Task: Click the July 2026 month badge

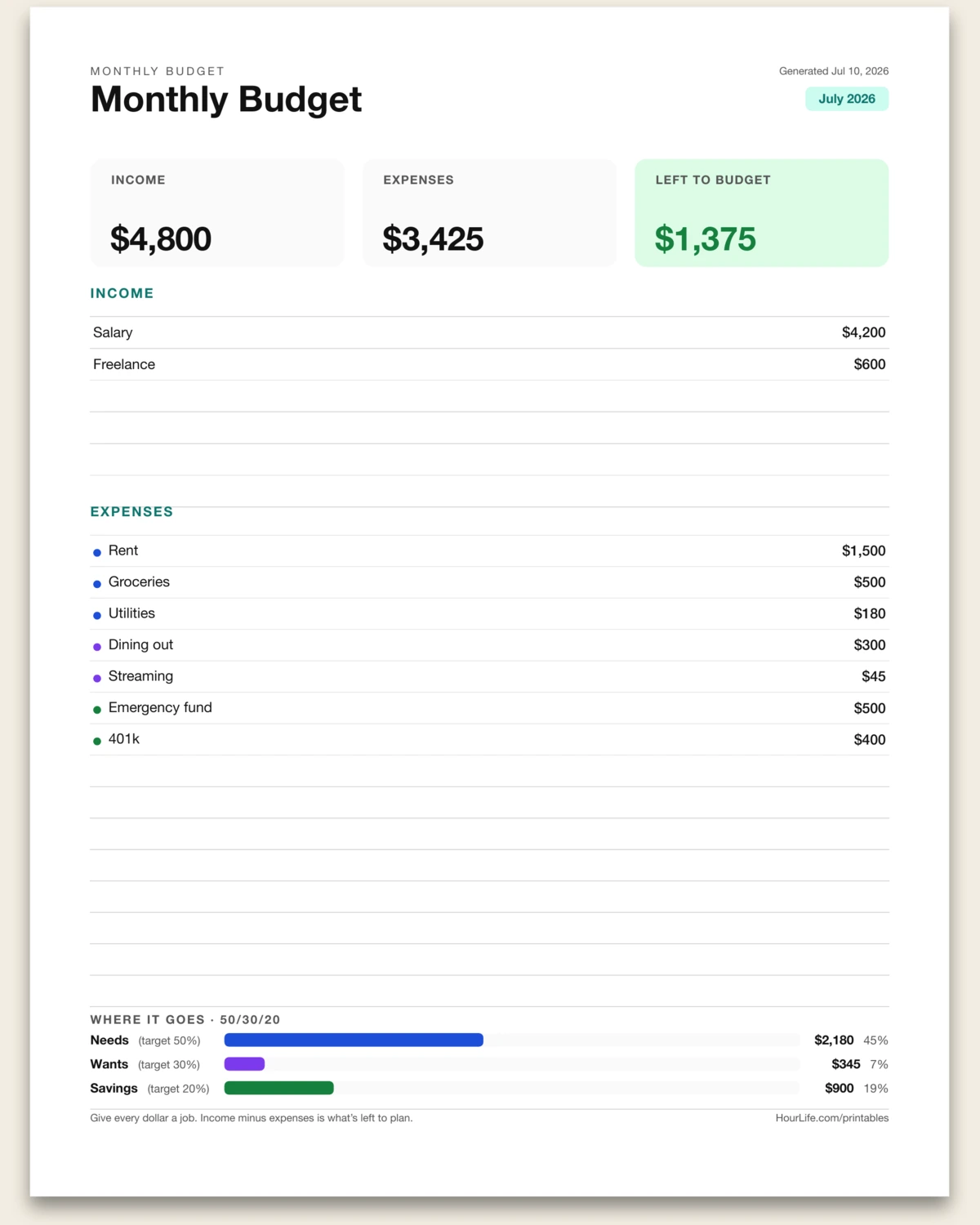Action: pos(847,99)
